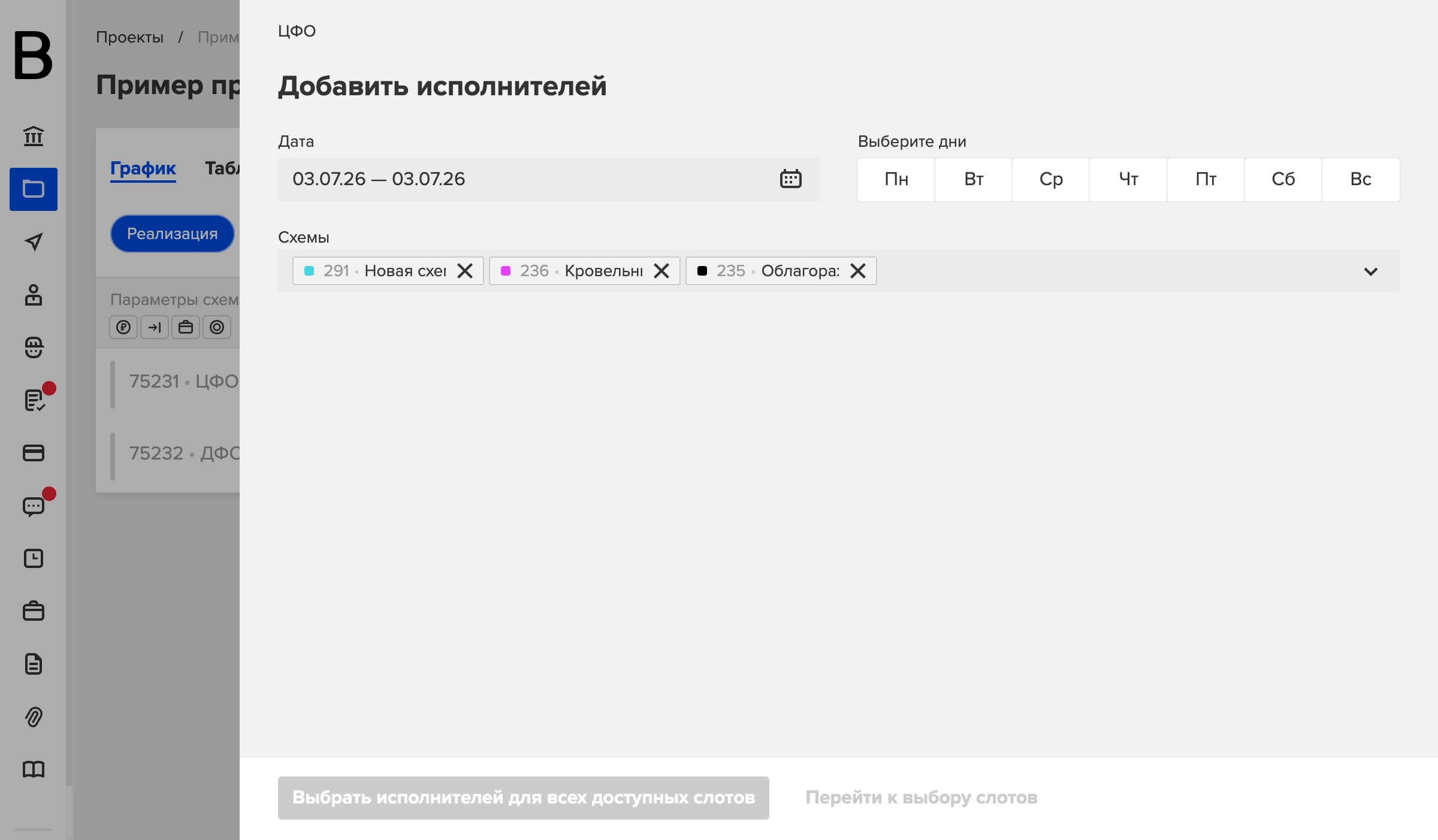Click the document sidebar icon
1438x840 pixels.
[34, 664]
